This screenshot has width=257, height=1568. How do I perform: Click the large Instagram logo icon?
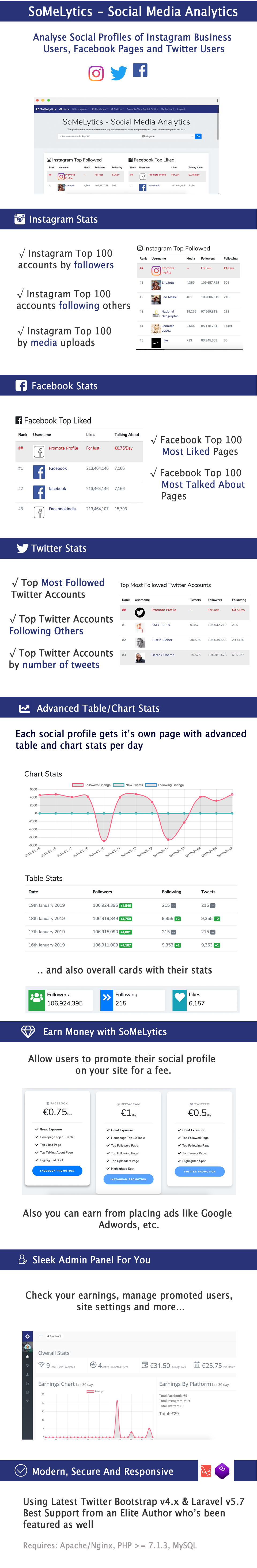click(x=96, y=74)
